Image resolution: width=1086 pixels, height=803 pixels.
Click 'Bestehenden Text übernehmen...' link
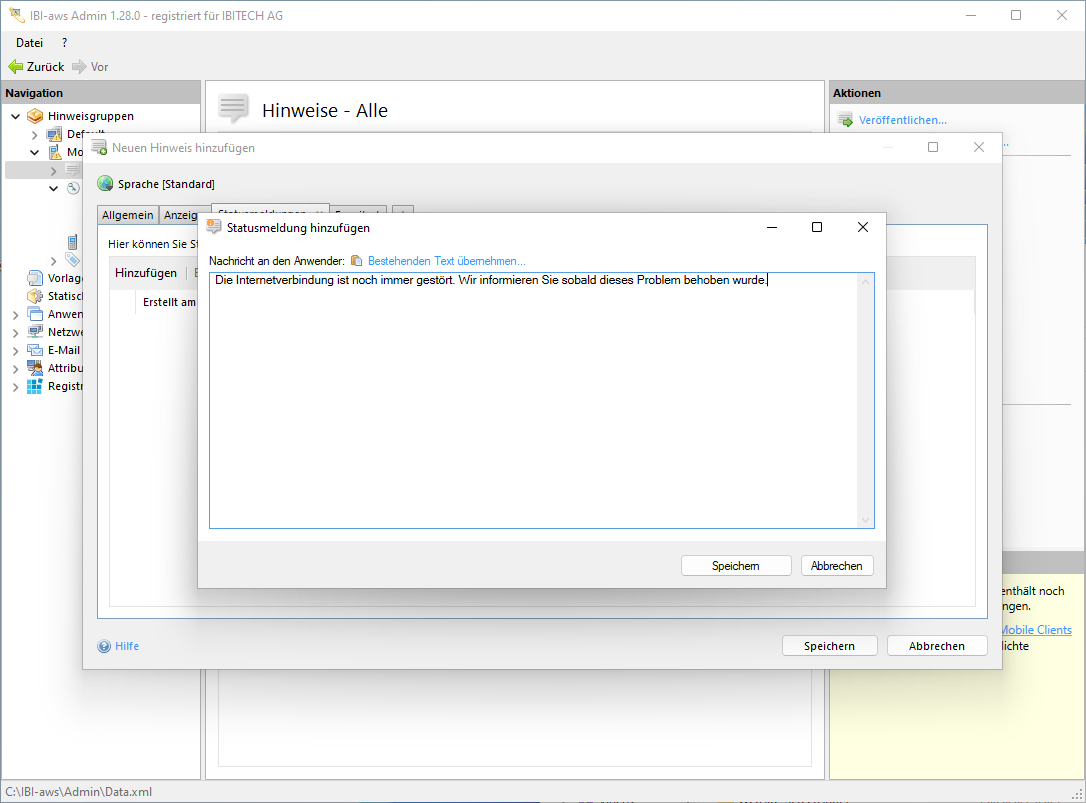(x=446, y=261)
